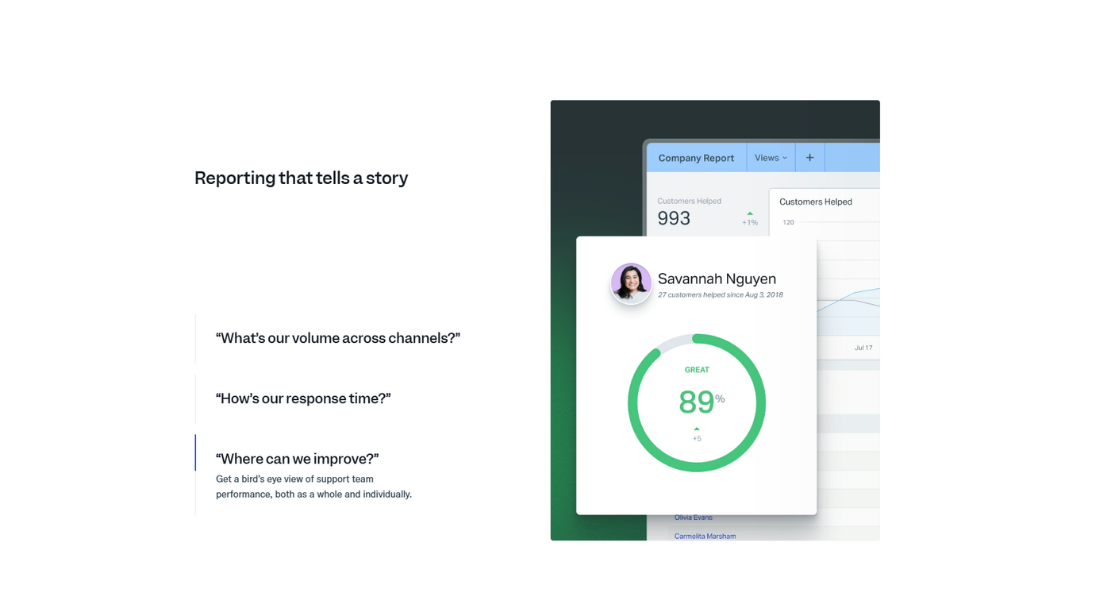
Task: Click the +5 indicator below 89%
Action: tap(697, 437)
